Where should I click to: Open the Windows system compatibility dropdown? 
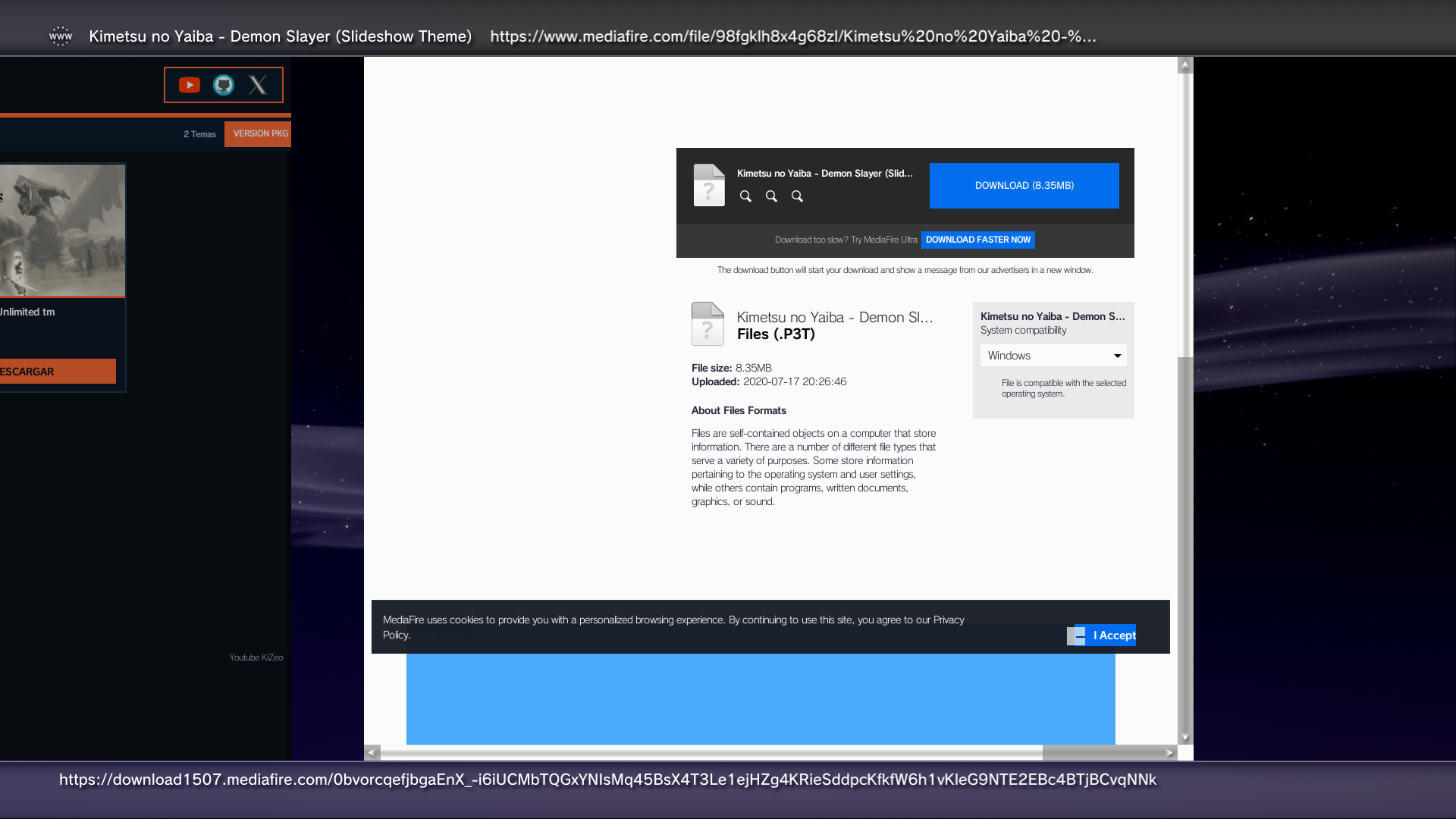[x=1053, y=356]
